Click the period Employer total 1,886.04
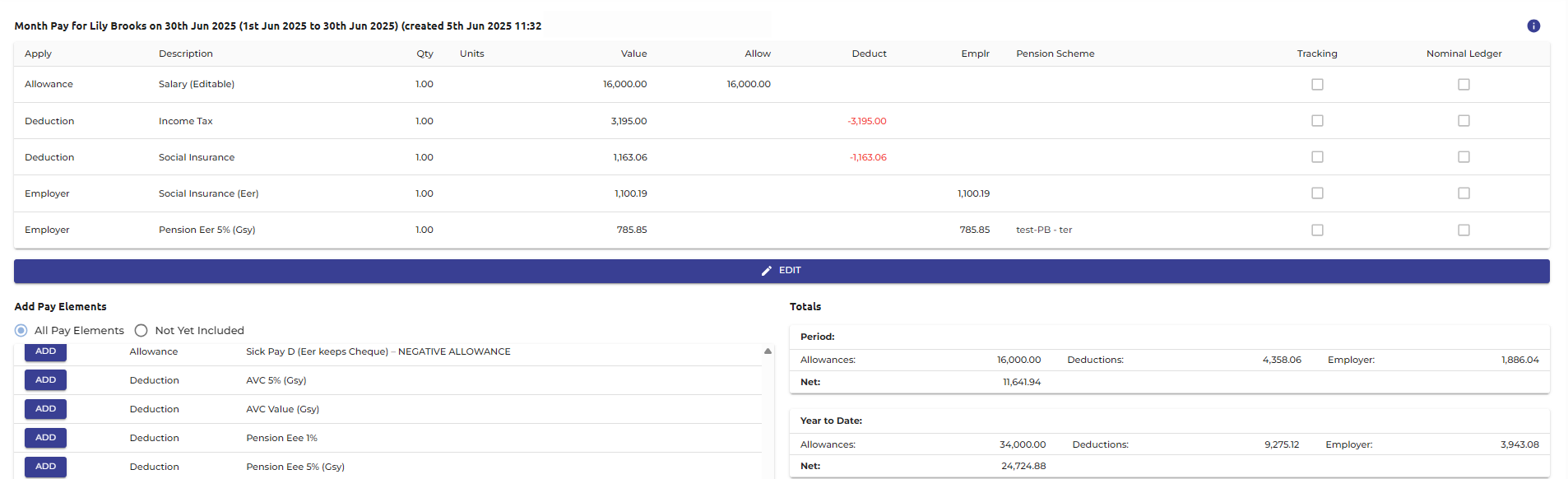Image resolution: width=1568 pixels, height=479 pixels. pos(1520,360)
